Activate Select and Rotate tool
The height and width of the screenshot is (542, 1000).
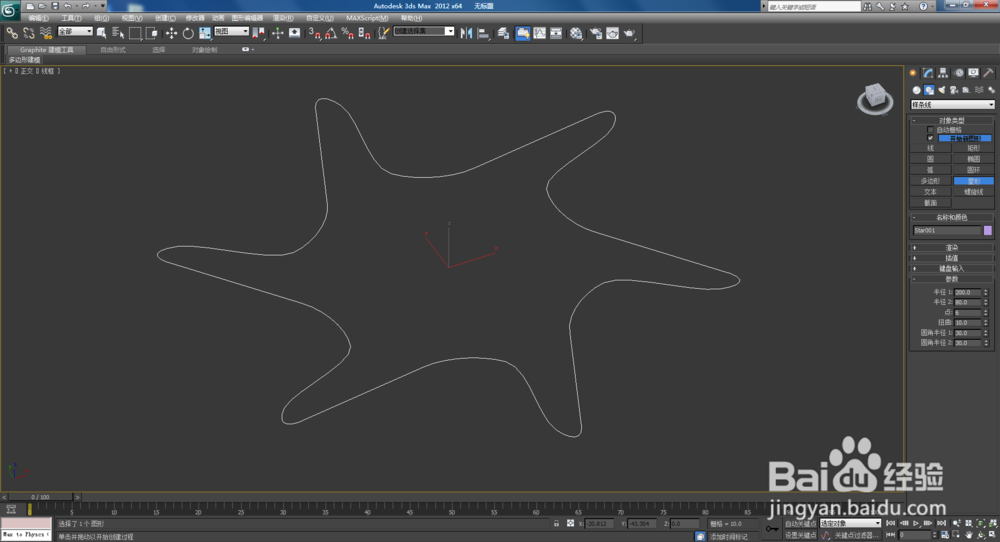(x=188, y=33)
